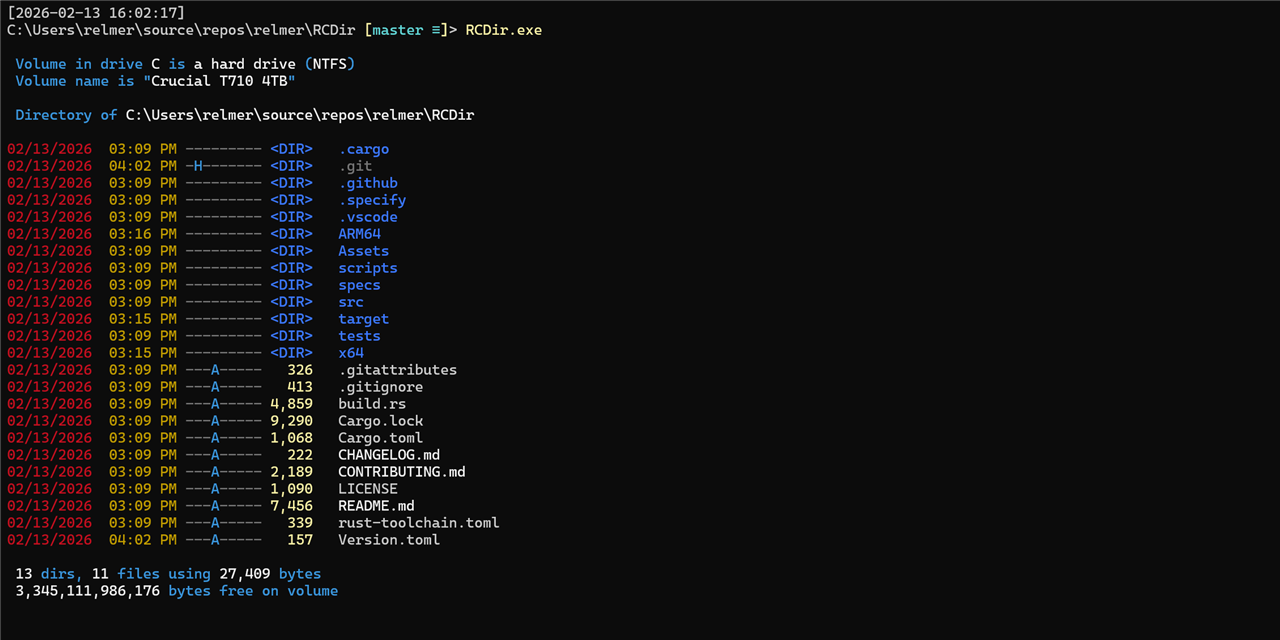Viewport: 1280px width, 640px height.
Task: Click the target folder name
Action: [363, 319]
